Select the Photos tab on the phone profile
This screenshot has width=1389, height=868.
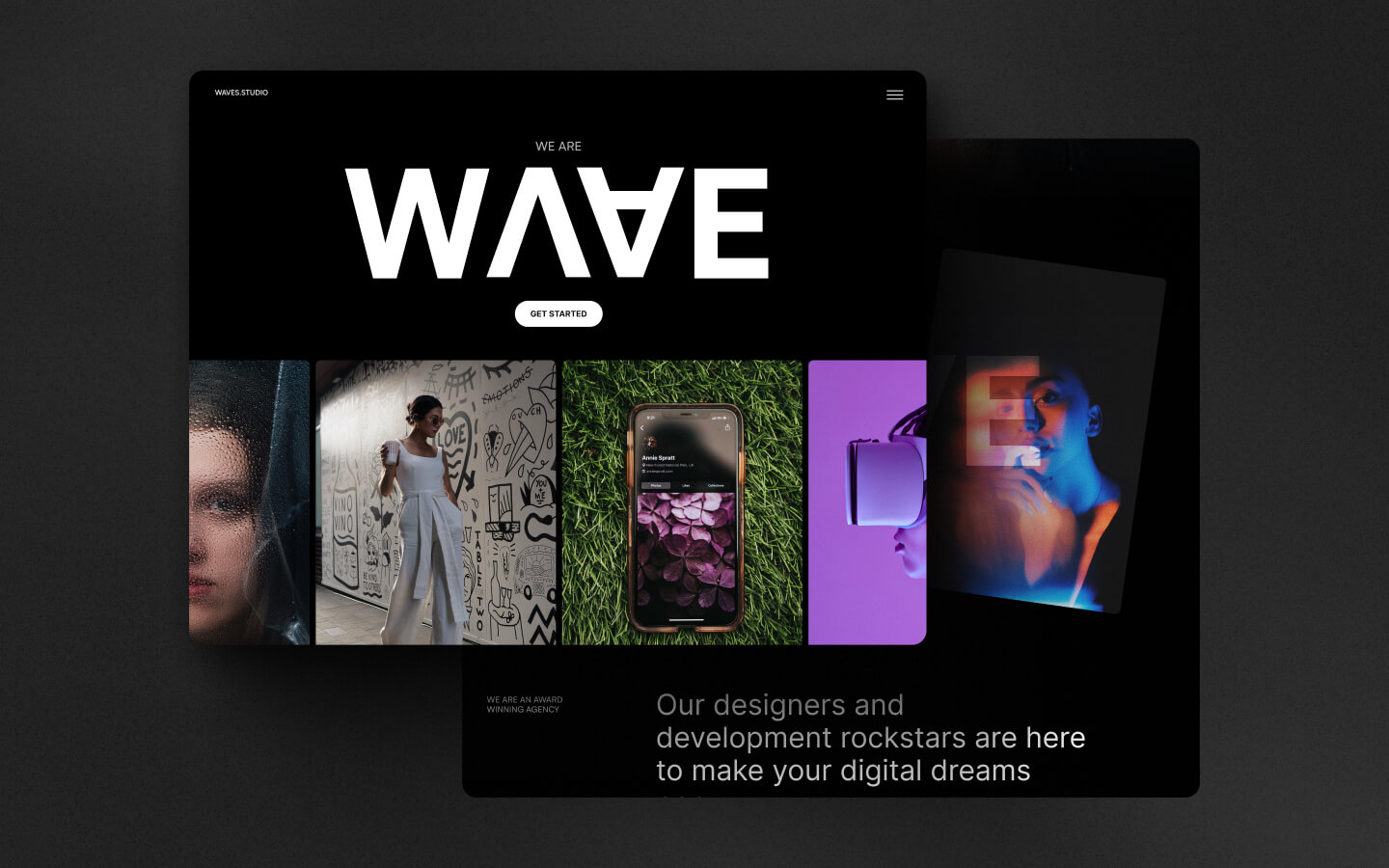pos(657,485)
